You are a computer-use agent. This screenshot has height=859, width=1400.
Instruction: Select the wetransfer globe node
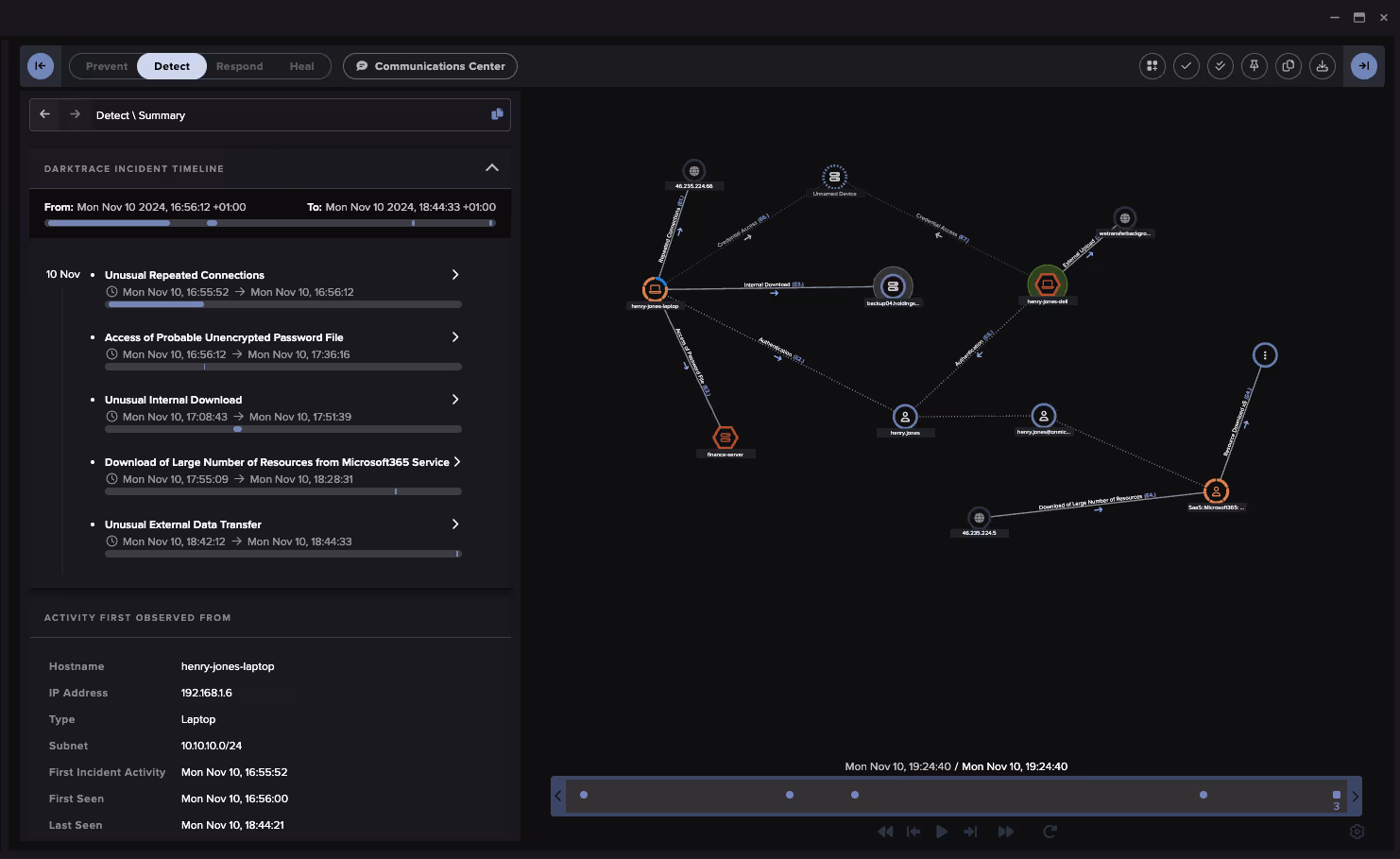1124,218
